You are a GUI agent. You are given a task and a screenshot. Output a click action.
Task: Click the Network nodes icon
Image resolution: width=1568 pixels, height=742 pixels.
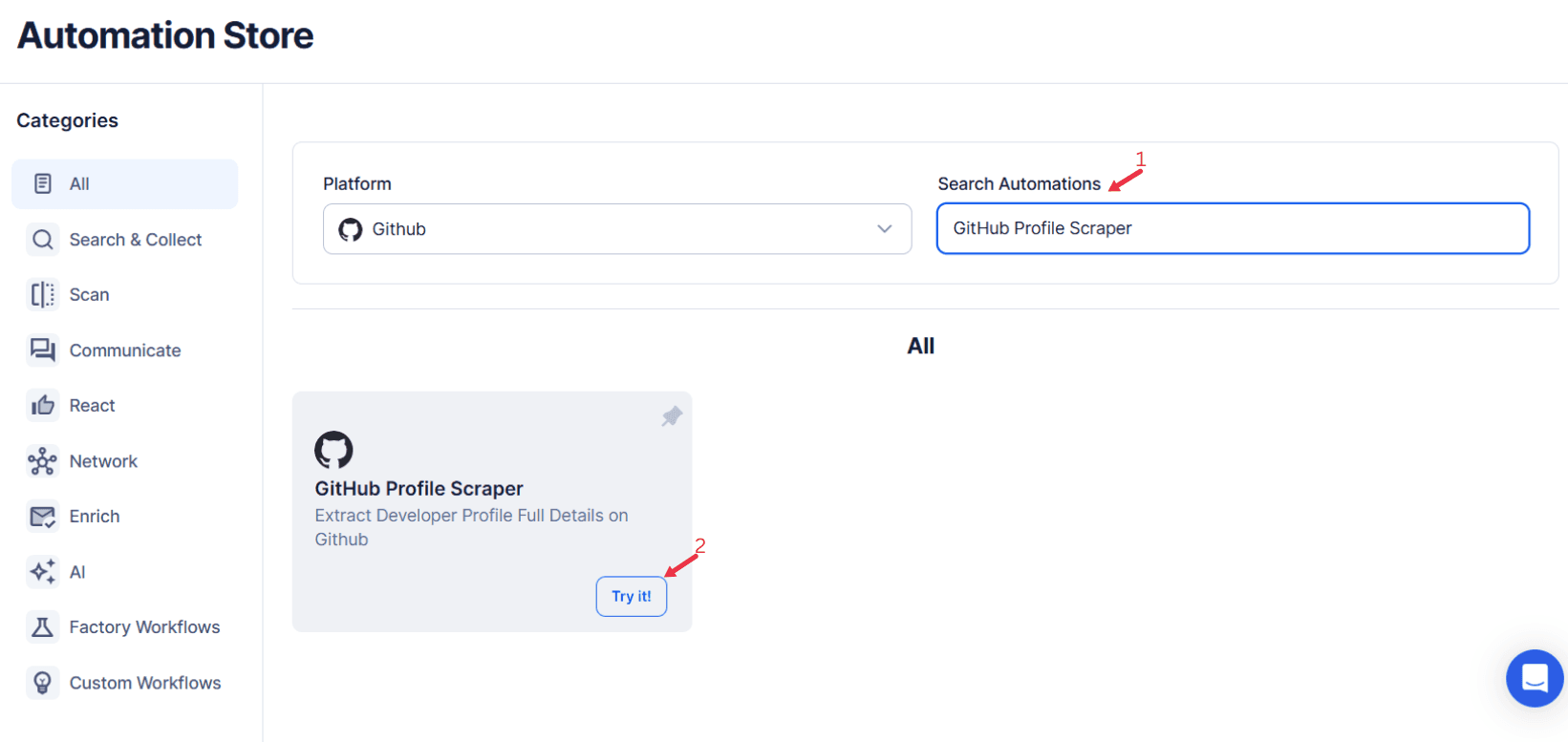43,460
